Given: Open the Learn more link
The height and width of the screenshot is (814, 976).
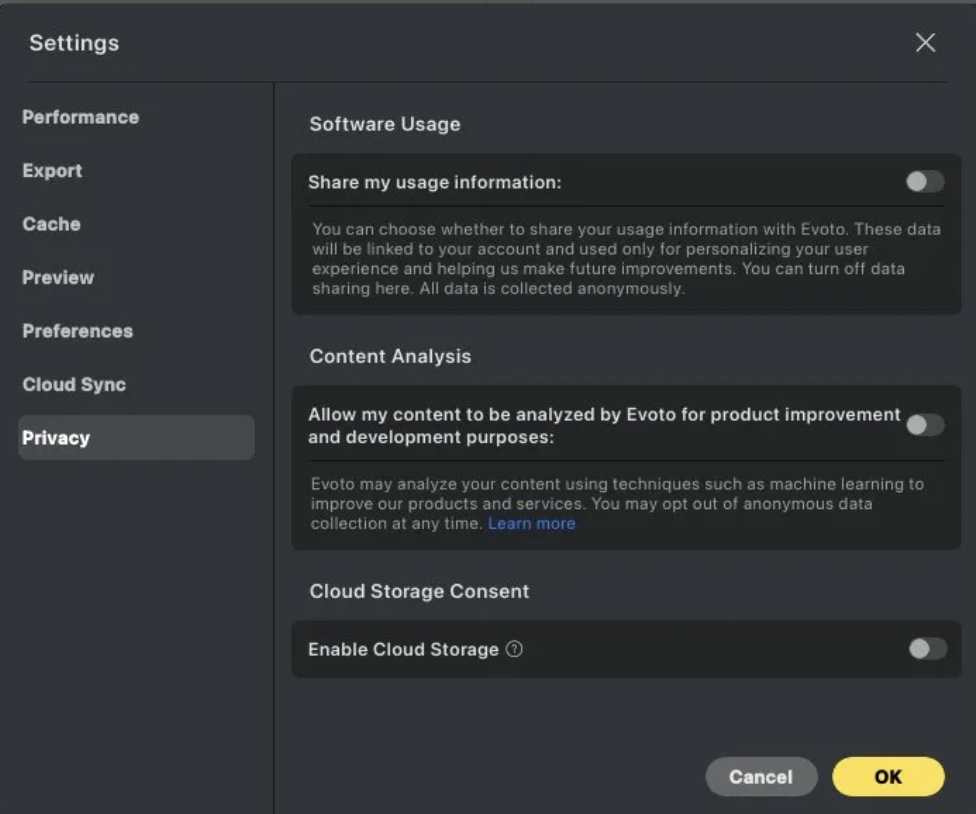Looking at the screenshot, I should pos(533,523).
